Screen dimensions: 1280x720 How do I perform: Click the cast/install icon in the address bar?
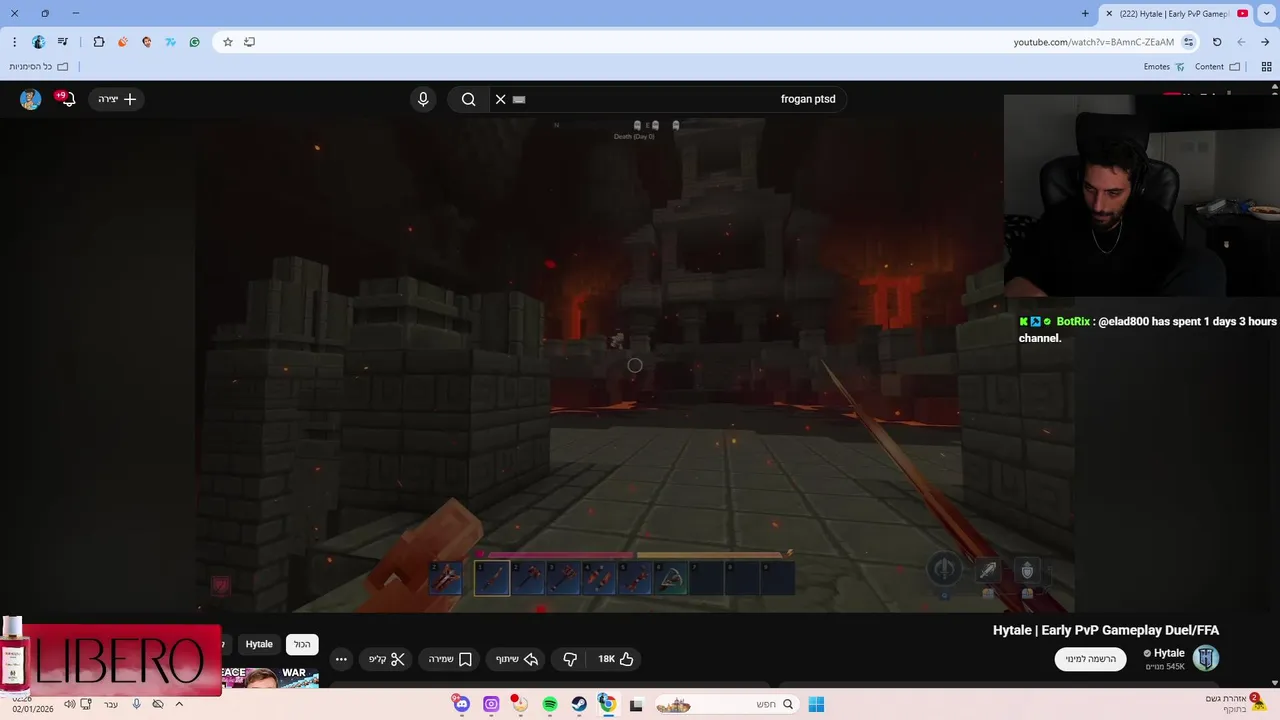click(x=250, y=42)
